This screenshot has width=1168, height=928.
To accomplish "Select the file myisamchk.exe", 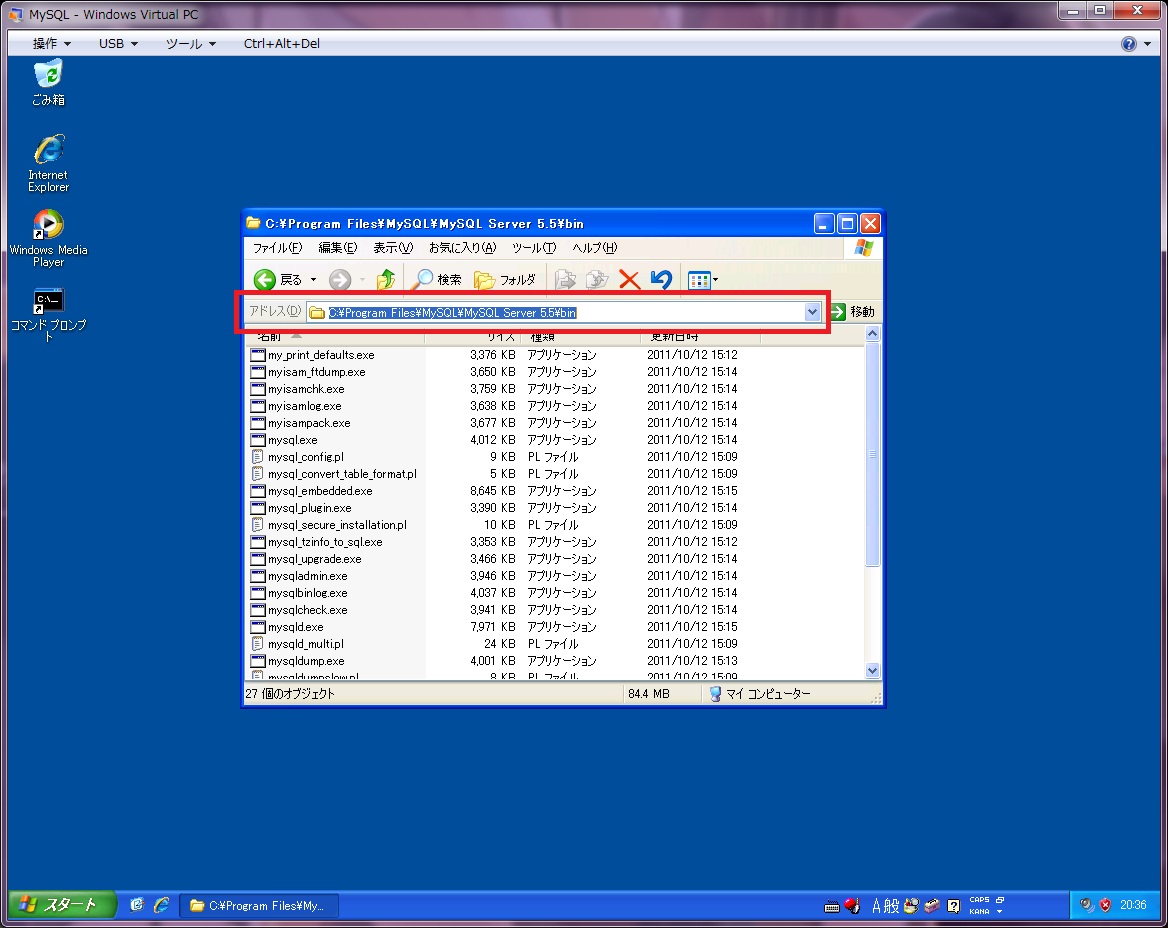I will point(306,390).
